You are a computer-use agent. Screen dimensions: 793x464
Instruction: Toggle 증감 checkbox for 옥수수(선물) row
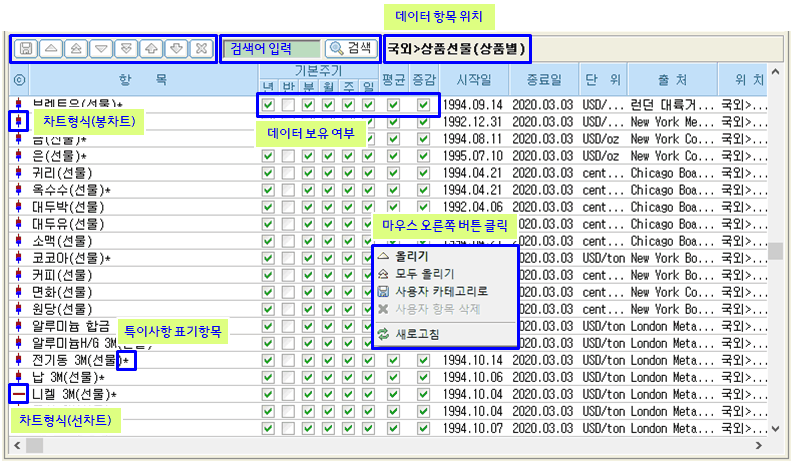[423, 190]
